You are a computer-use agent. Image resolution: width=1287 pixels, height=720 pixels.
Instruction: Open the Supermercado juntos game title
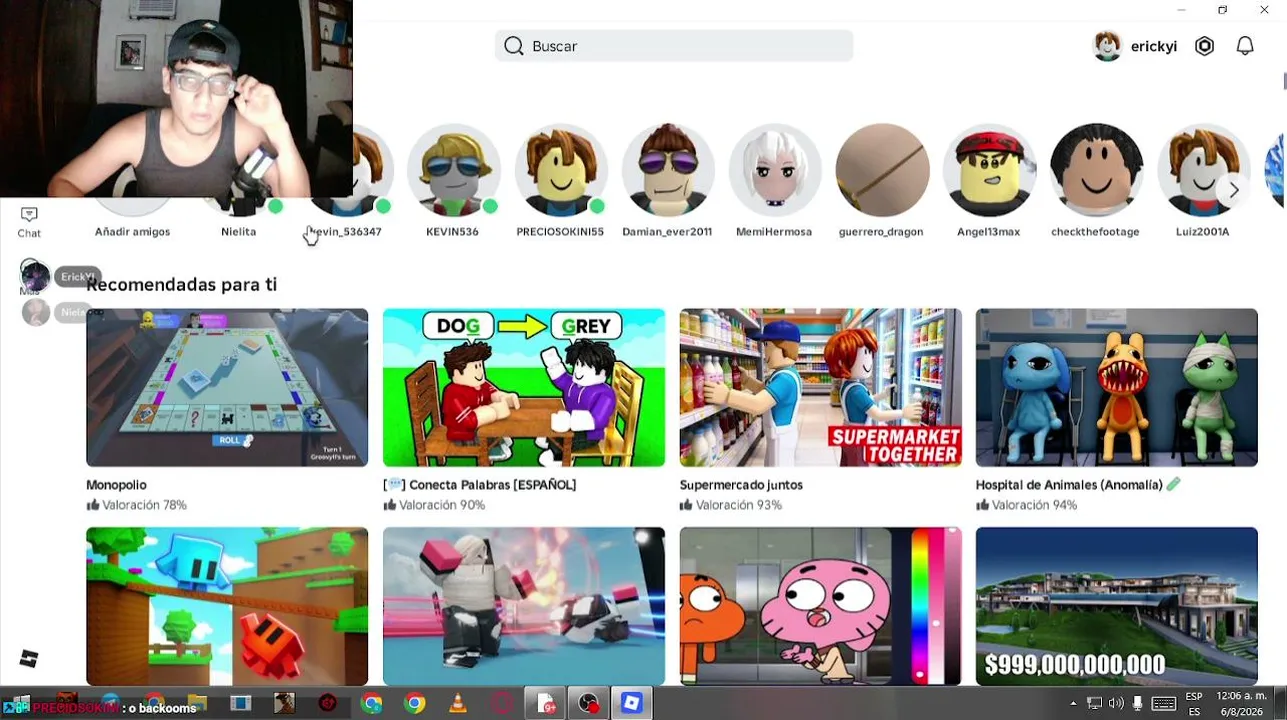tap(741, 485)
